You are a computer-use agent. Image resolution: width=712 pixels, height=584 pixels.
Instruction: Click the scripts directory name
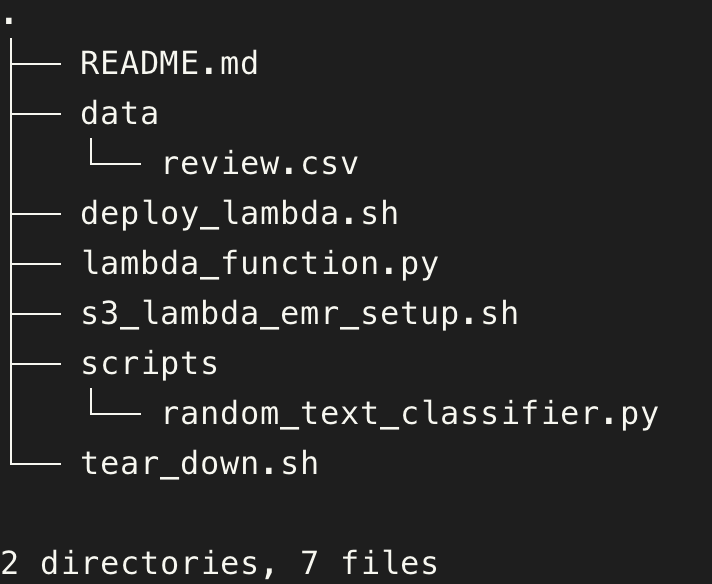point(149,363)
